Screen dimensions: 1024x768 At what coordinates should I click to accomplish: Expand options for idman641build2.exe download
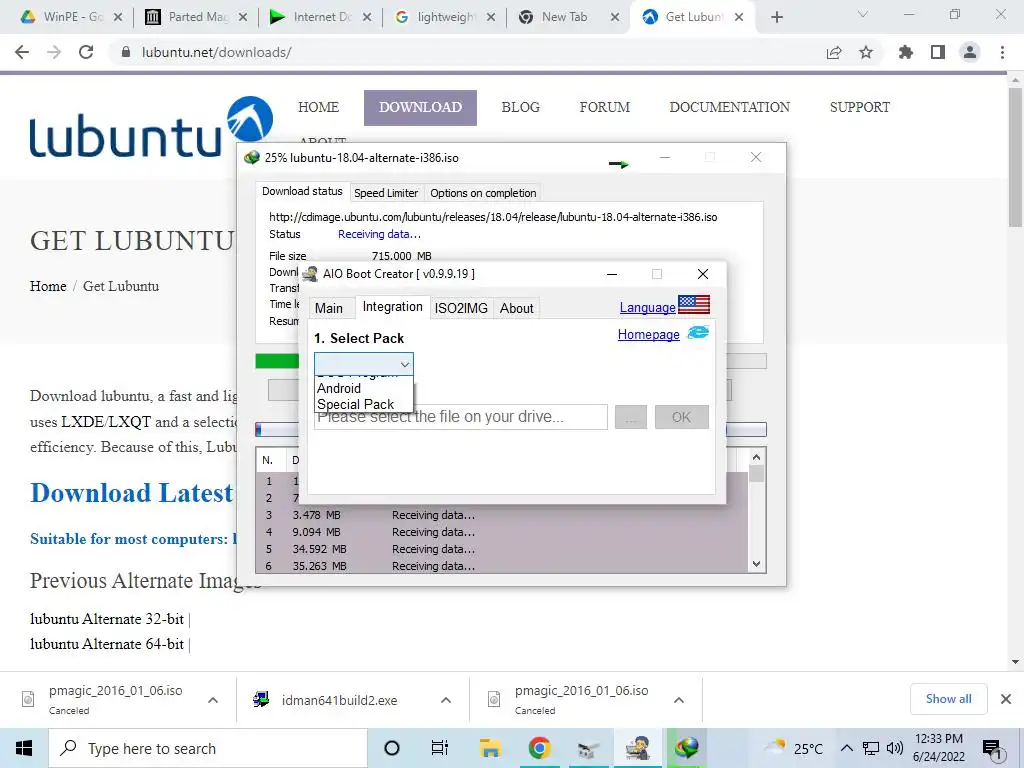(445, 700)
